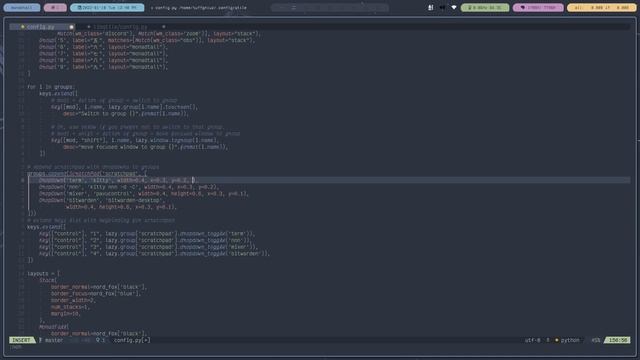The width and height of the screenshot is (640, 360).
Task: Click the blue date and clock widget
Action: pyautogui.click(x=107, y=7)
